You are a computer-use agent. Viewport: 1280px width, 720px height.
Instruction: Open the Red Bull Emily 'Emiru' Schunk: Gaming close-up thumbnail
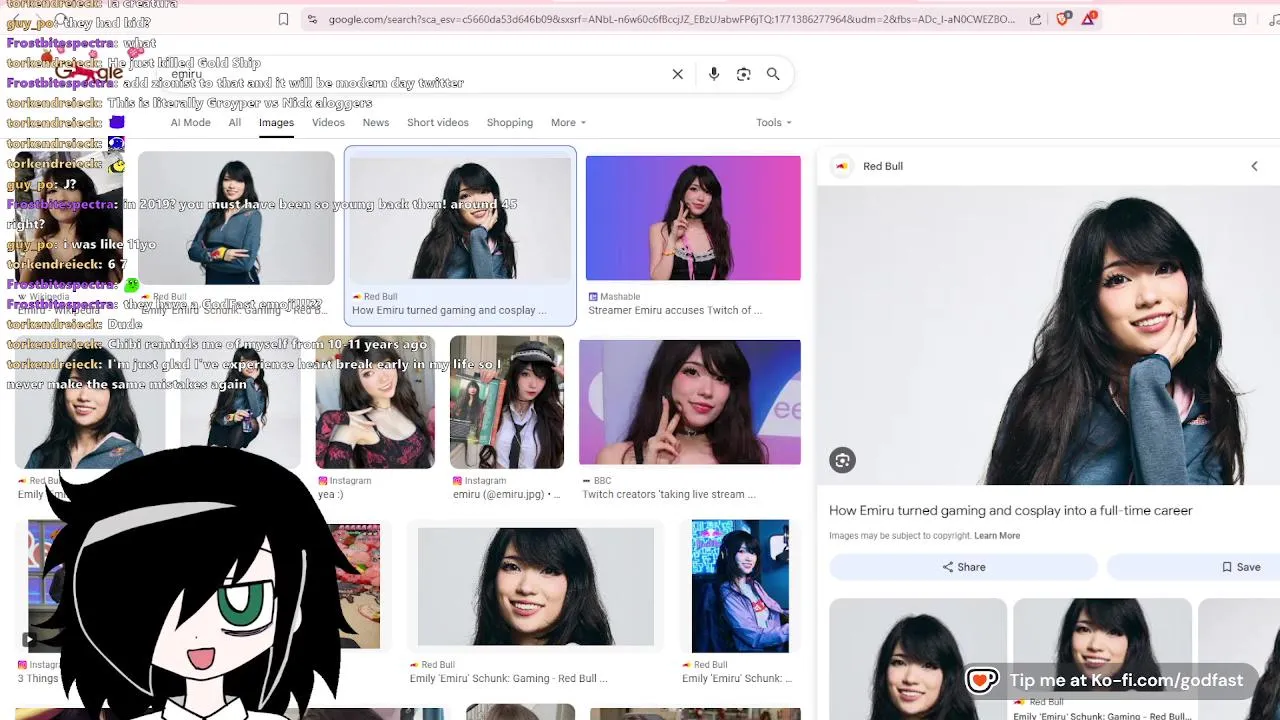tap(536, 587)
